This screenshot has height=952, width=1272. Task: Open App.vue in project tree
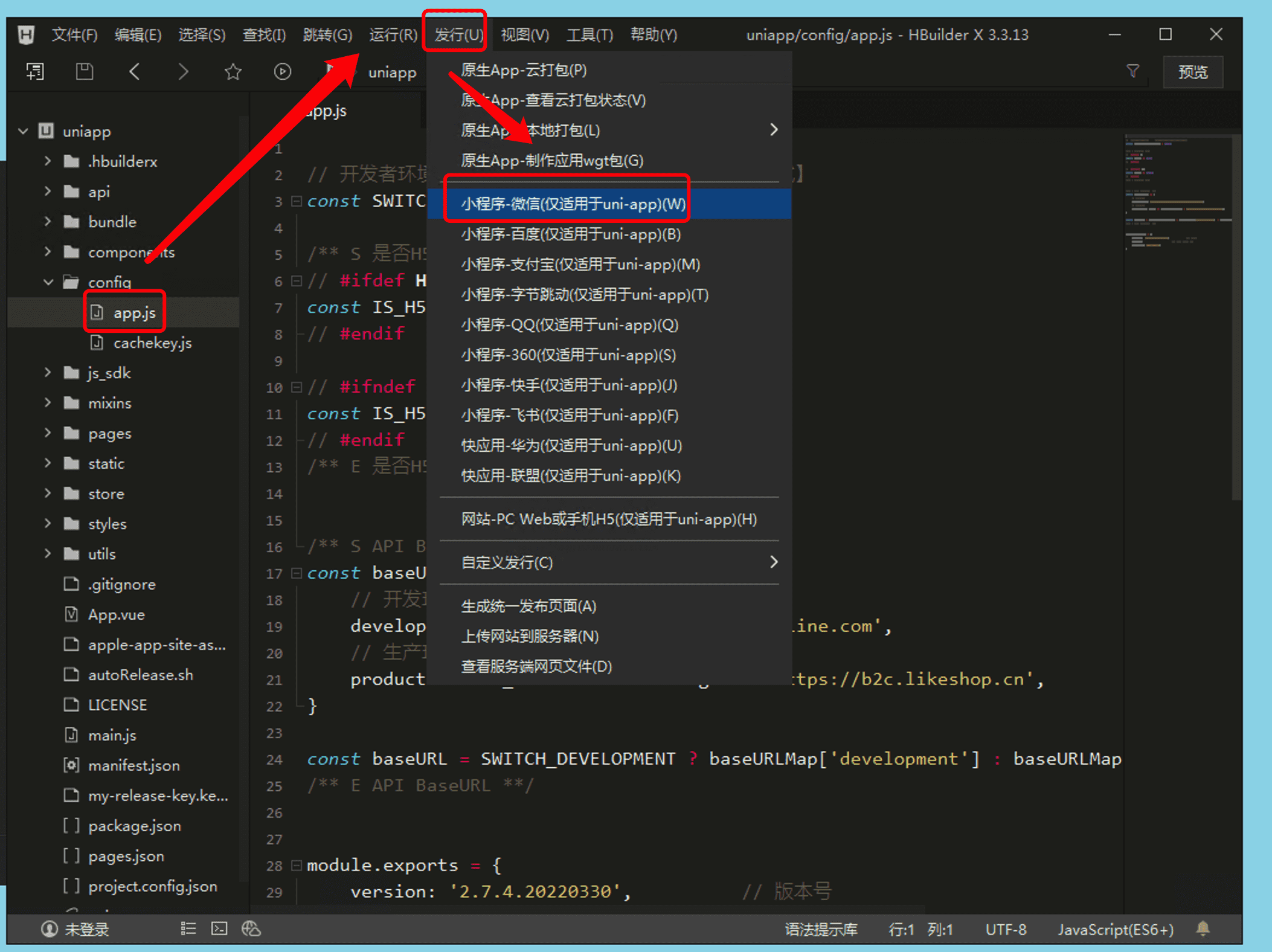[116, 614]
